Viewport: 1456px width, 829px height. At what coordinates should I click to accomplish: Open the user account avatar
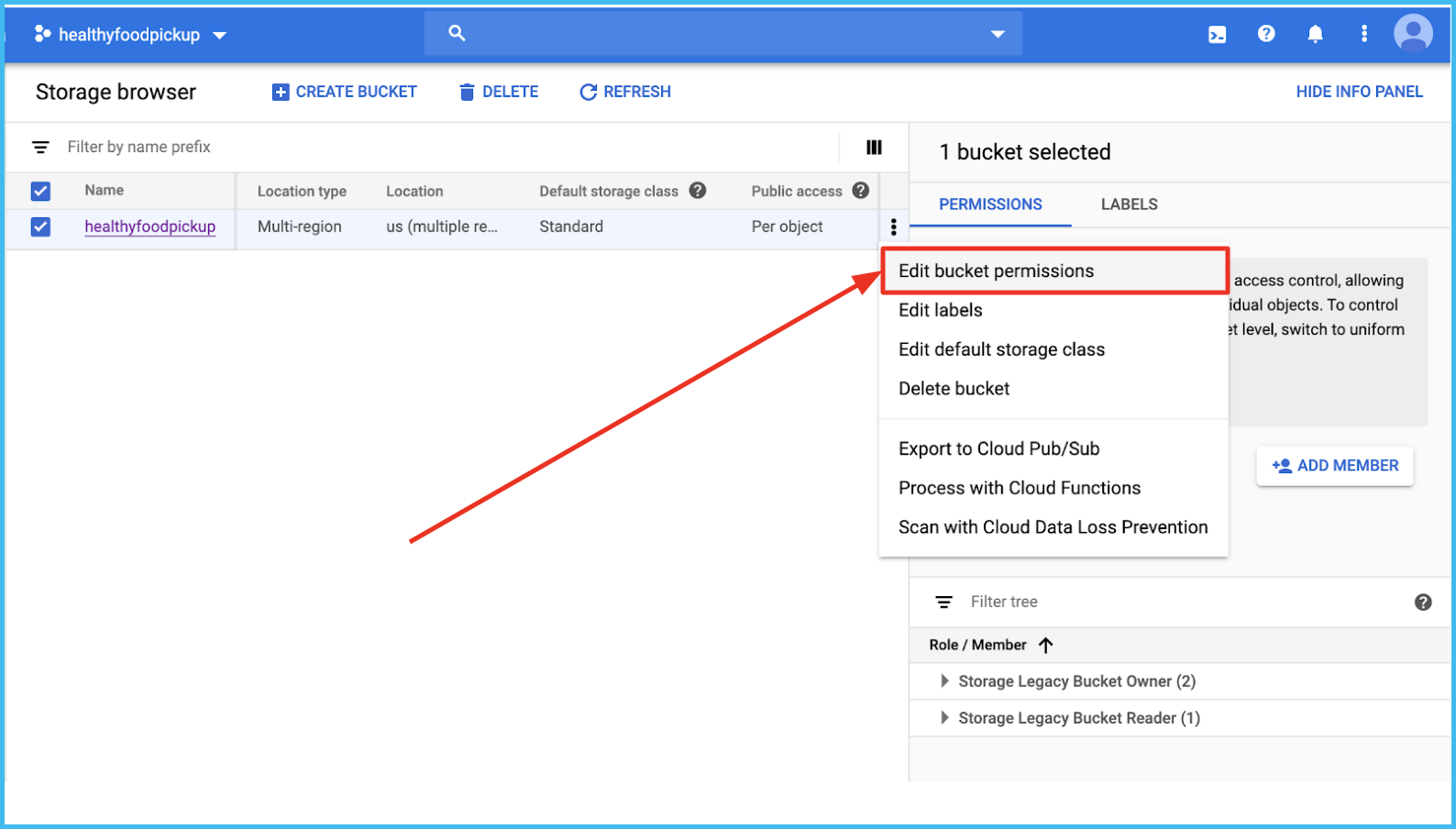click(1413, 34)
